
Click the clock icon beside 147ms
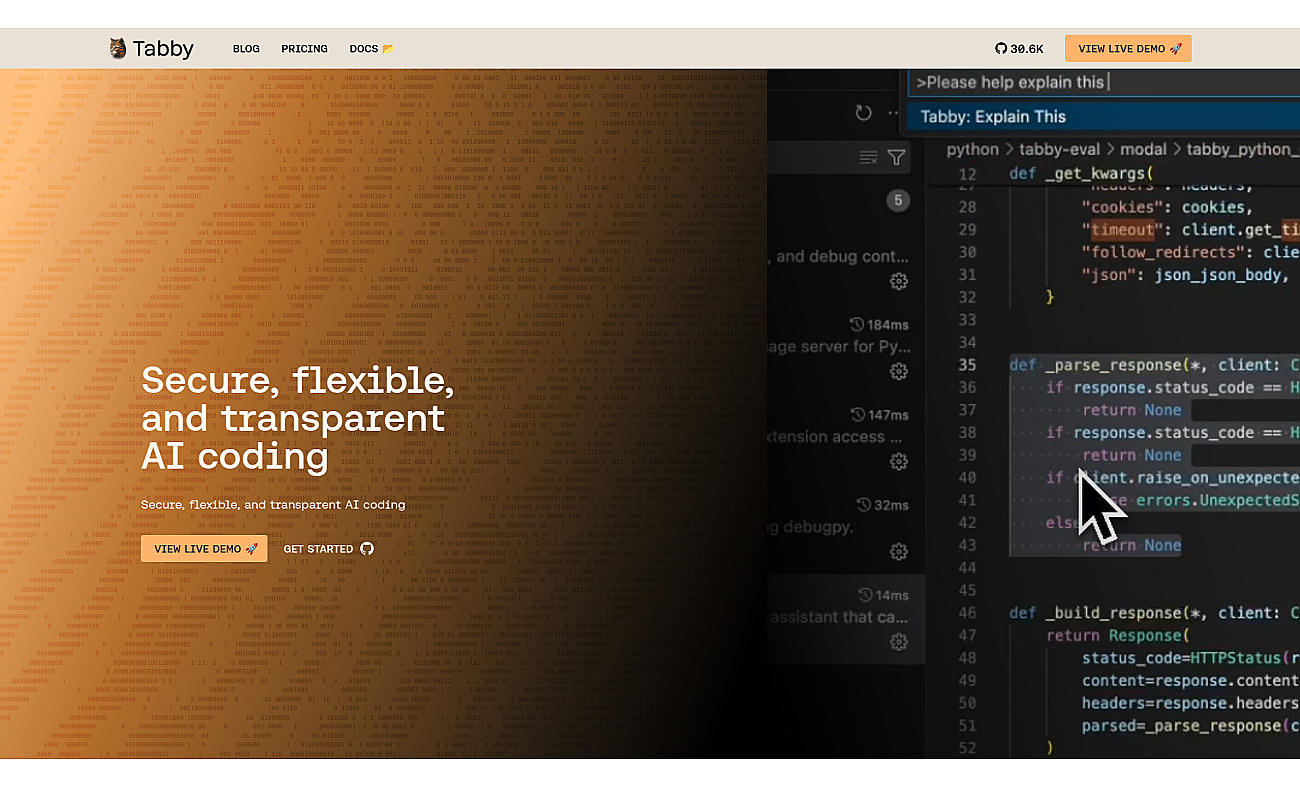pos(856,415)
